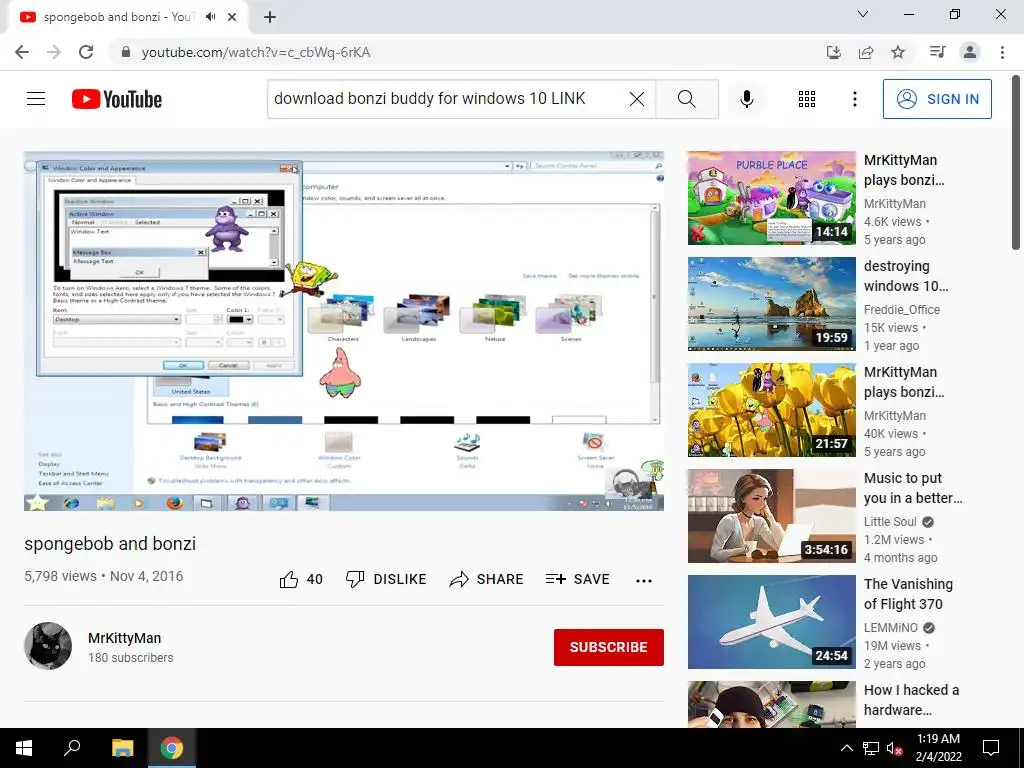Viewport: 1024px width, 768px height.
Task: Open network status tray icon
Action: coord(871,748)
